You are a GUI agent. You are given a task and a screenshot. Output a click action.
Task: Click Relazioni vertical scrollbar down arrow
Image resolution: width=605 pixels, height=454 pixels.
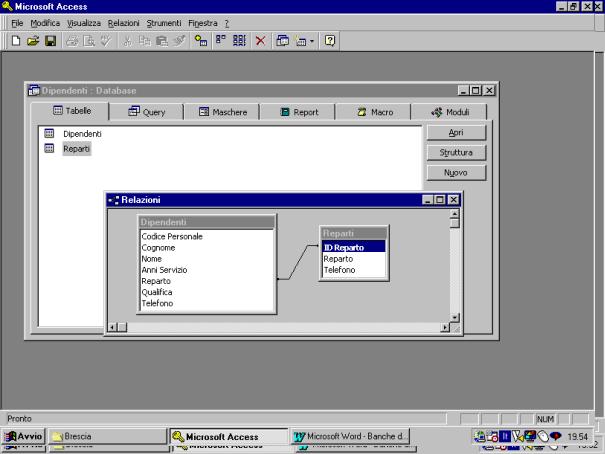(x=455, y=318)
